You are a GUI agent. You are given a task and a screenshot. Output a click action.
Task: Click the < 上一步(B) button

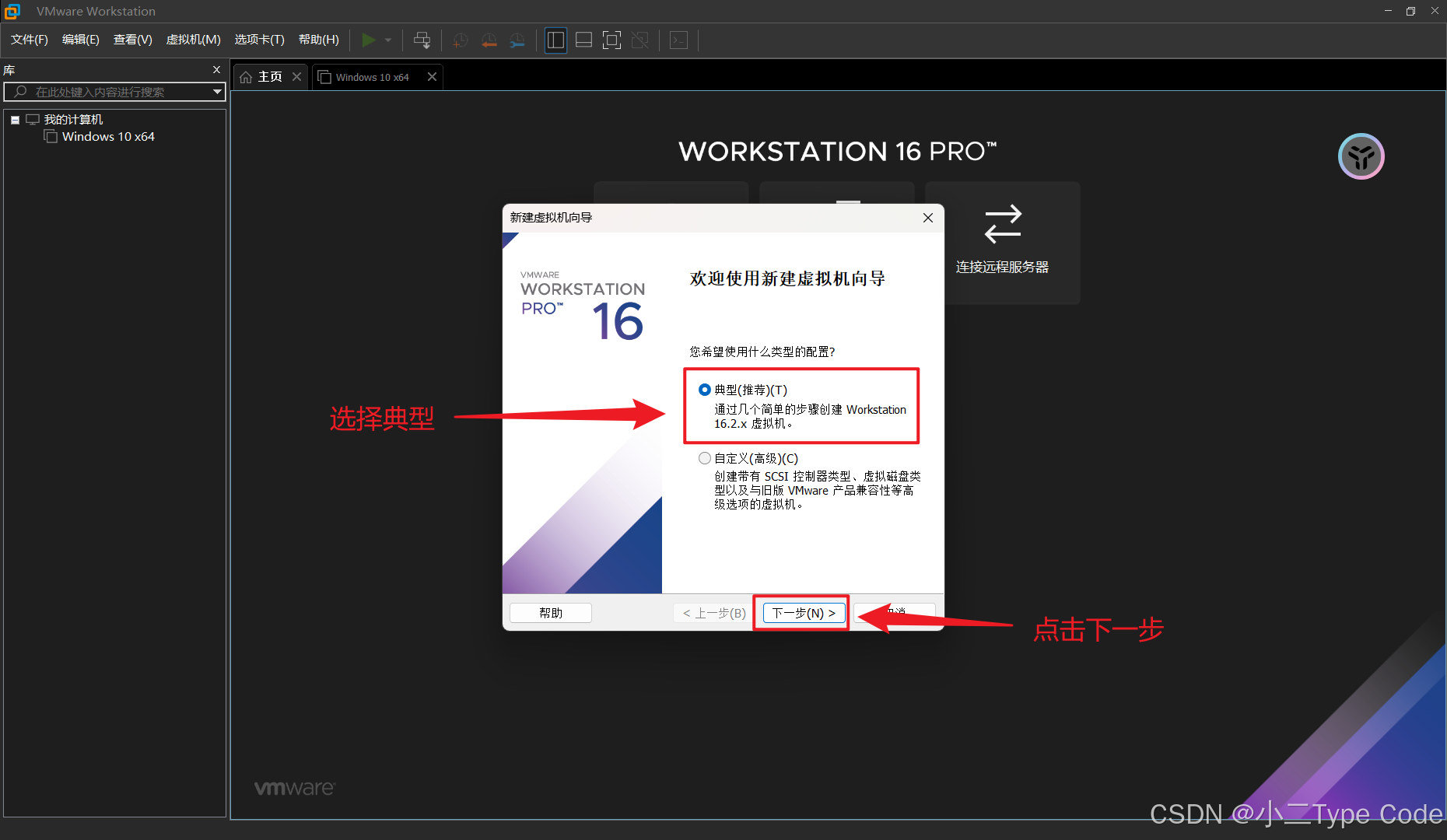click(713, 613)
